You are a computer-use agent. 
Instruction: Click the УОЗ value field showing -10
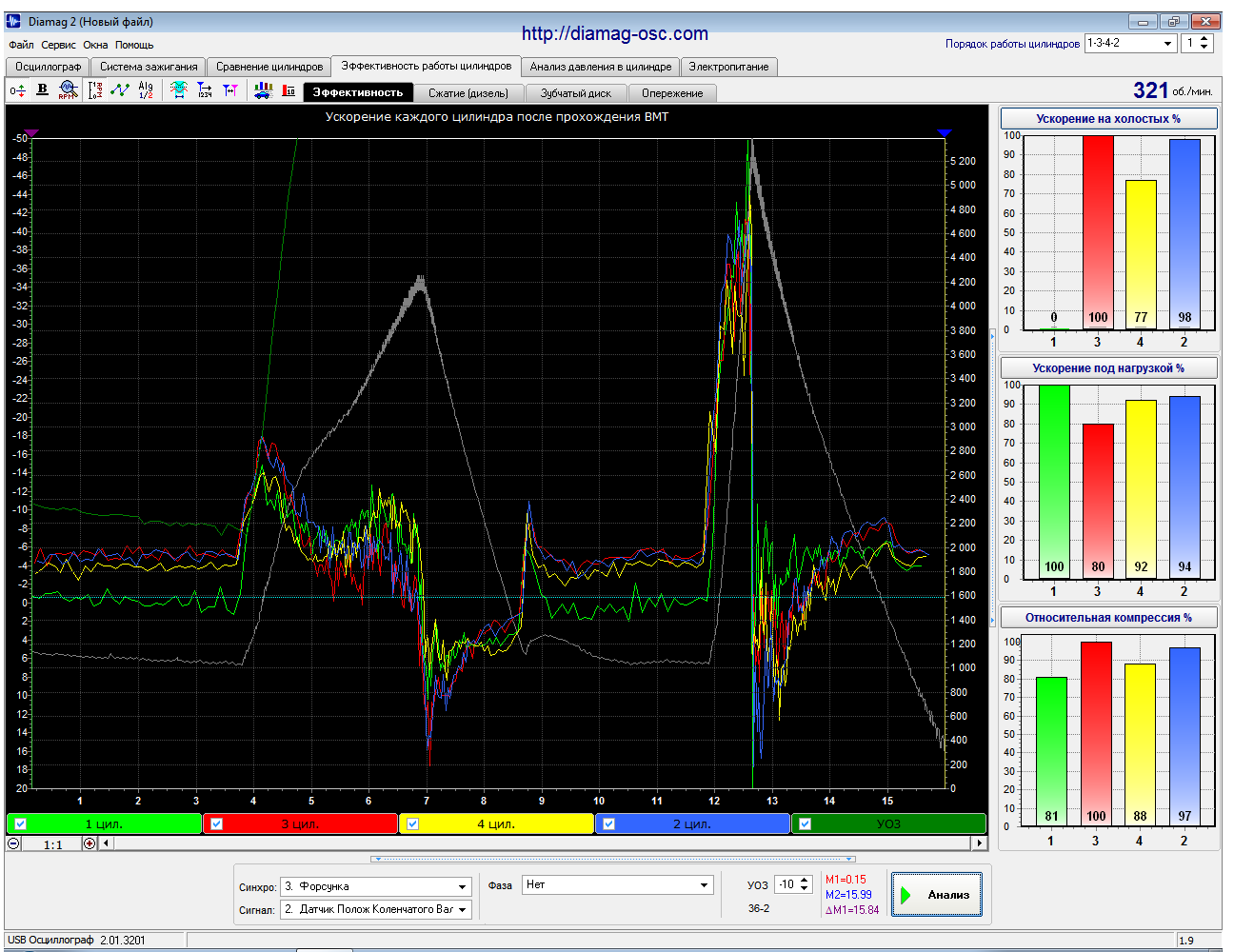coord(786,884)
